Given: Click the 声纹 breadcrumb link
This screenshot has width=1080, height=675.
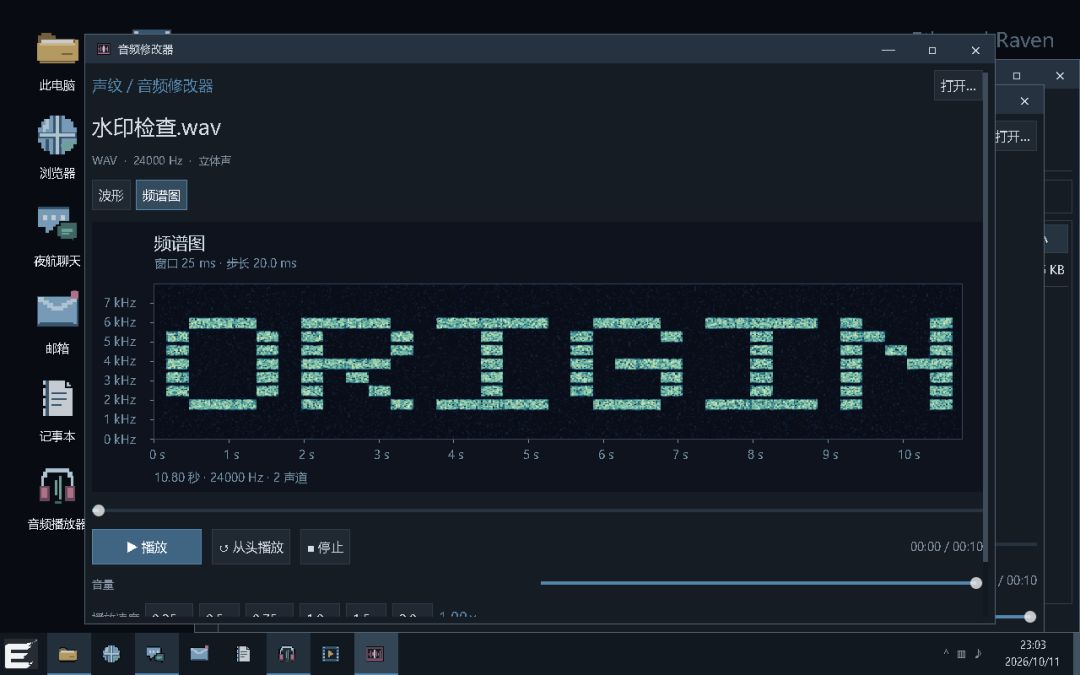Looking at the screenshot, I should (107, 86).
